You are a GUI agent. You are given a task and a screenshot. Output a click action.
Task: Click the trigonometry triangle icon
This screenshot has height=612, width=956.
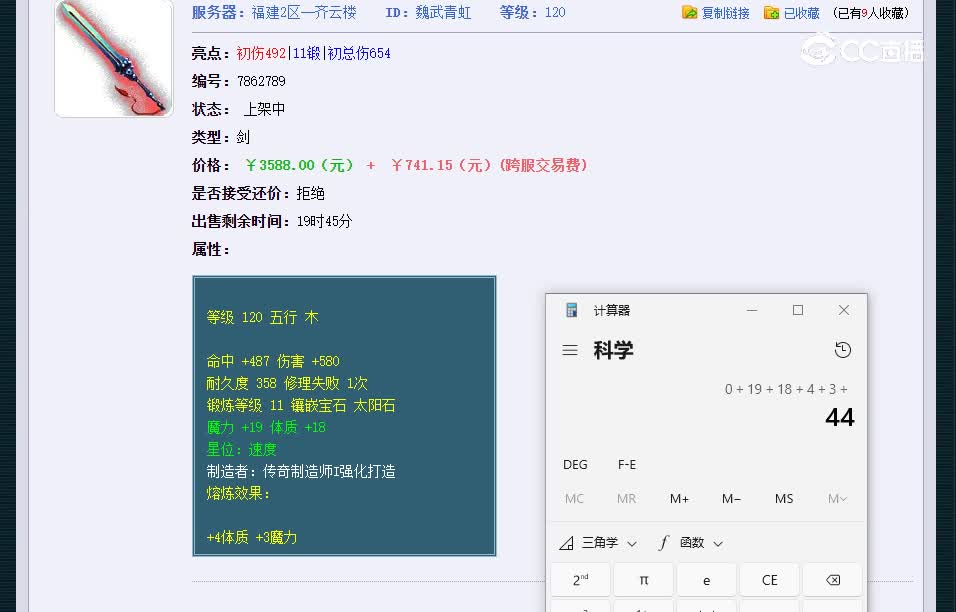pyautogui.click(x=566, y=543)
